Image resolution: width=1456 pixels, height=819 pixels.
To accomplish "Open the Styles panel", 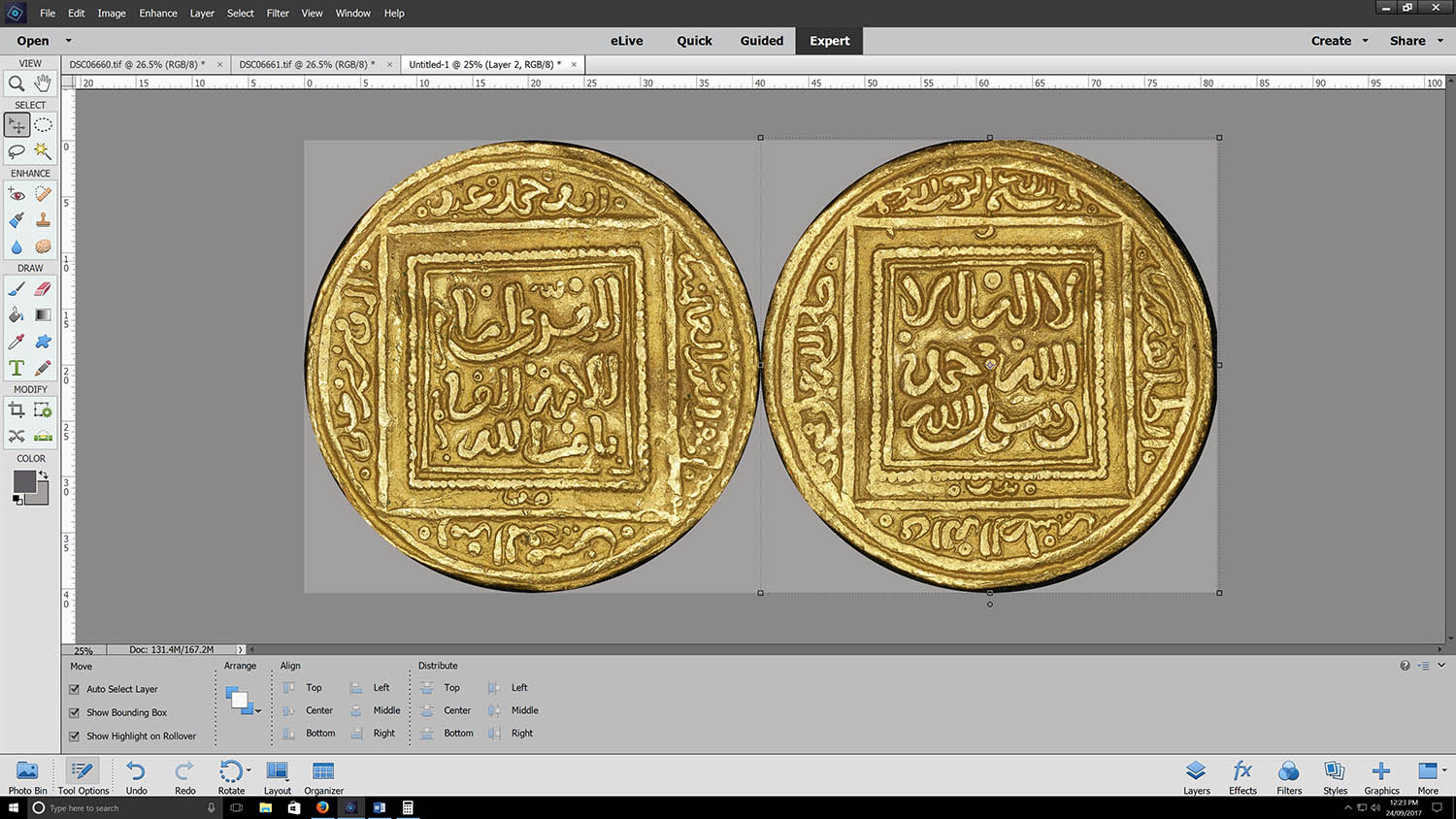I will [1335, 776].
